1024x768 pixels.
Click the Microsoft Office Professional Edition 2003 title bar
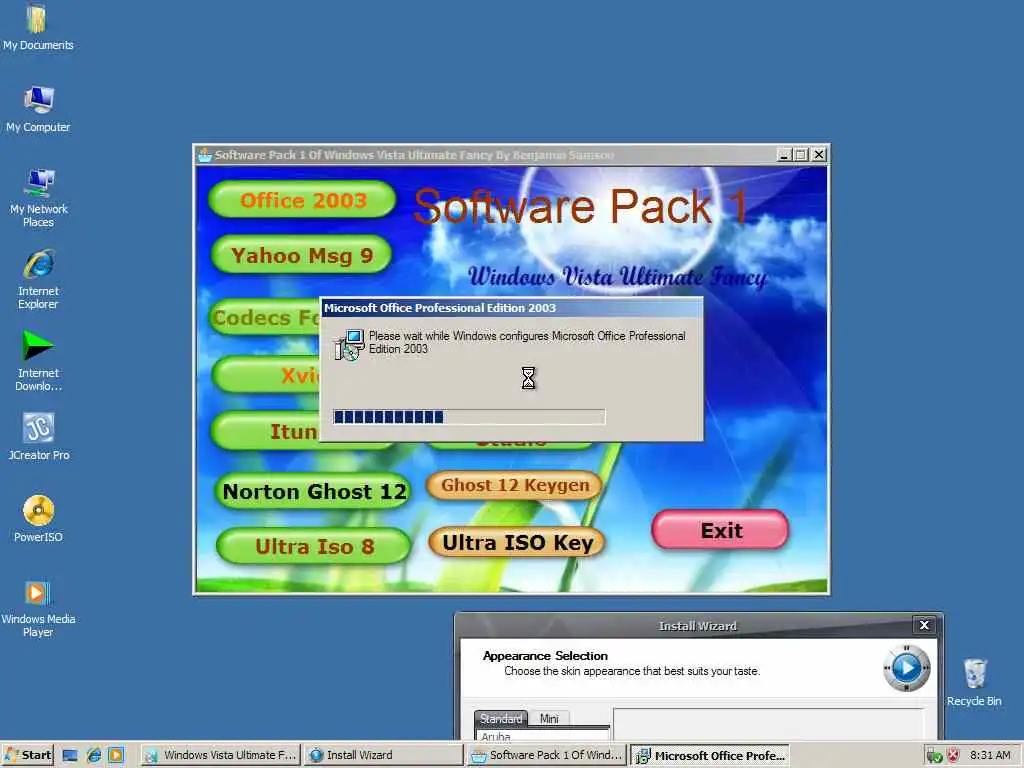[512, 308]
